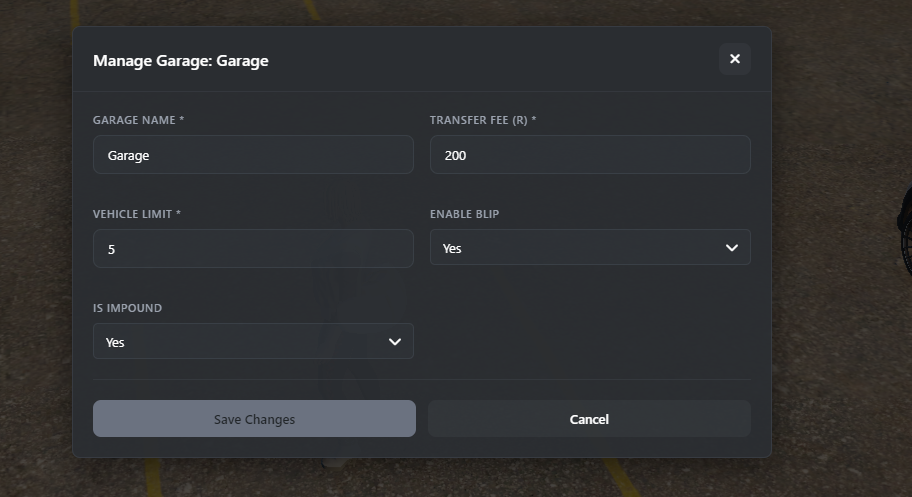Click the Cancel button
912x497 pixels.
pos(589,419)
